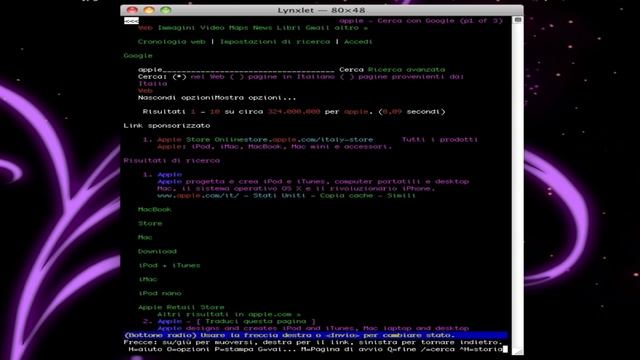
Task: Click the red 'Web' label under Italia
Action: (145, 91)
